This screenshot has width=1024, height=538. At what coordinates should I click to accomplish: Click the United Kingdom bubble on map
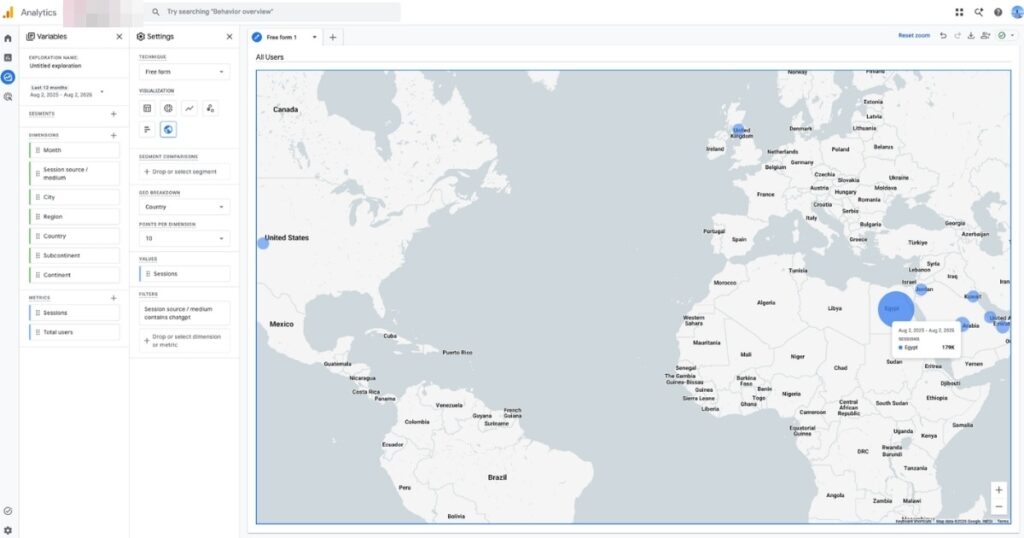tap(738, 130)
